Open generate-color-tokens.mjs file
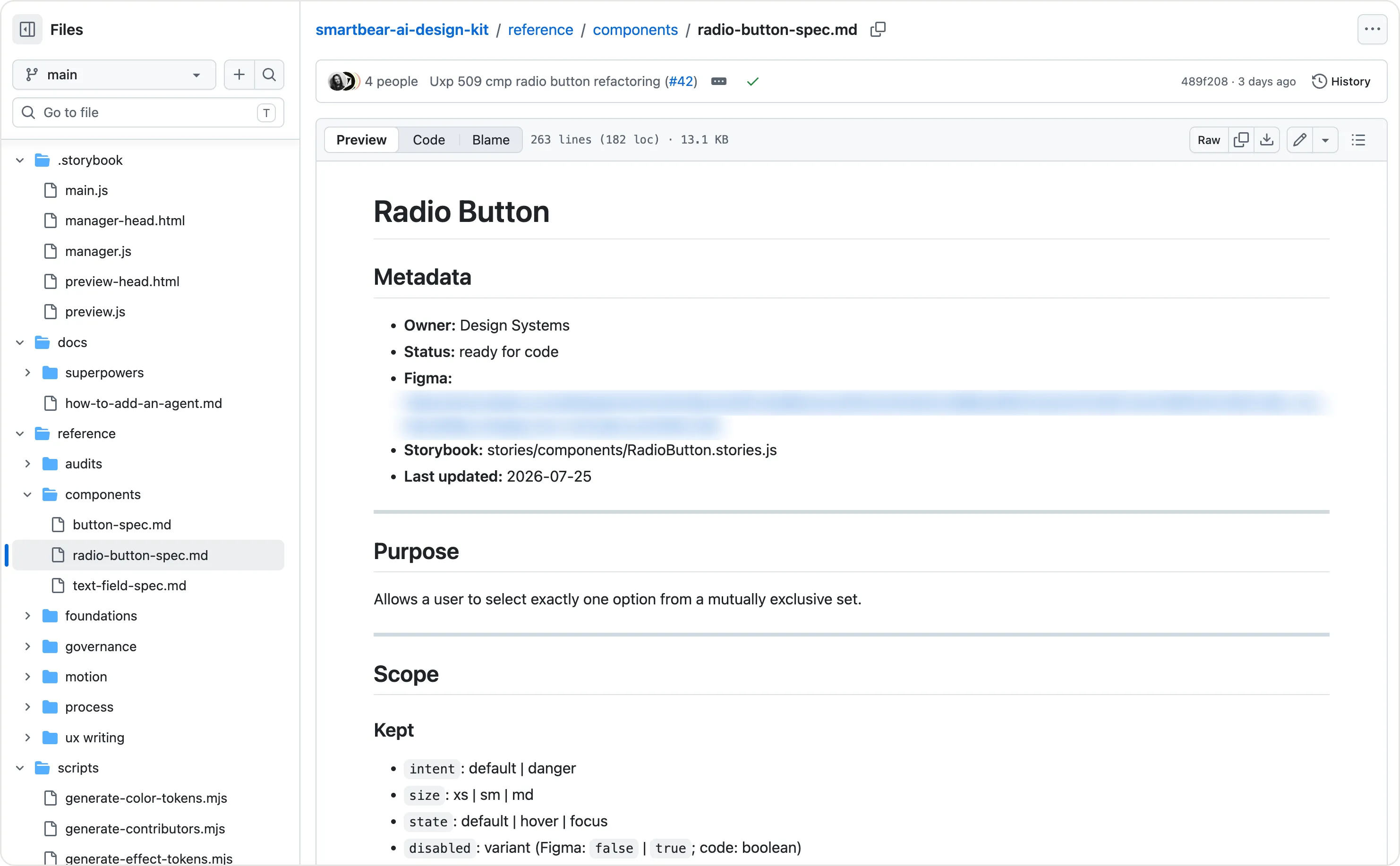The width and height of the screenshot is (1400, 866). click(145, 798)
